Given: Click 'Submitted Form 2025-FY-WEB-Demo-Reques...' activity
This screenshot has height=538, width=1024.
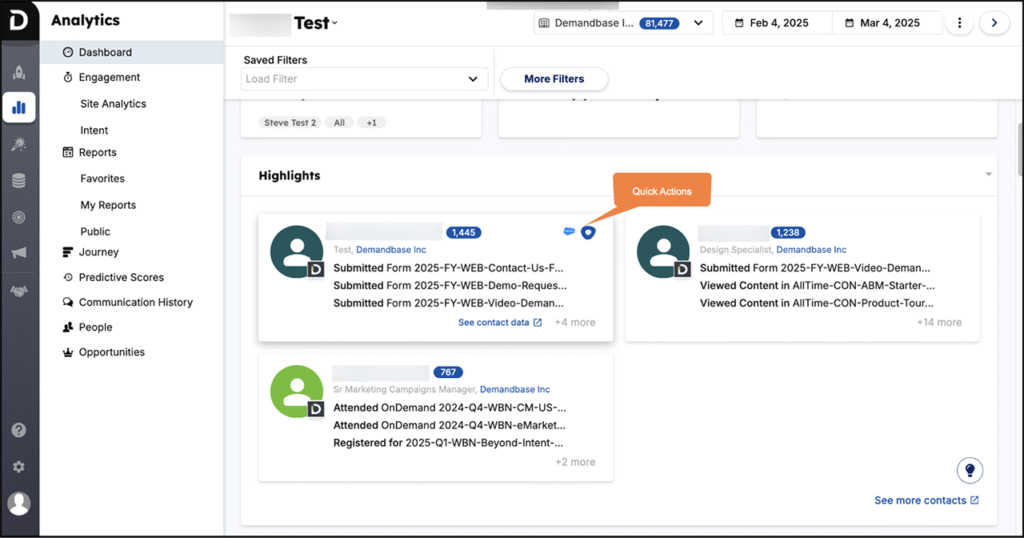Looking at the screenshot, I should coord(450,285).
